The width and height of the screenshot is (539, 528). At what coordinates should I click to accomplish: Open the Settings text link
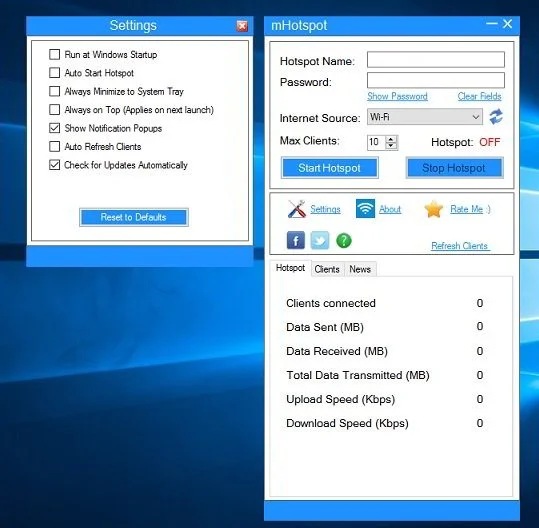pos(325,209)
